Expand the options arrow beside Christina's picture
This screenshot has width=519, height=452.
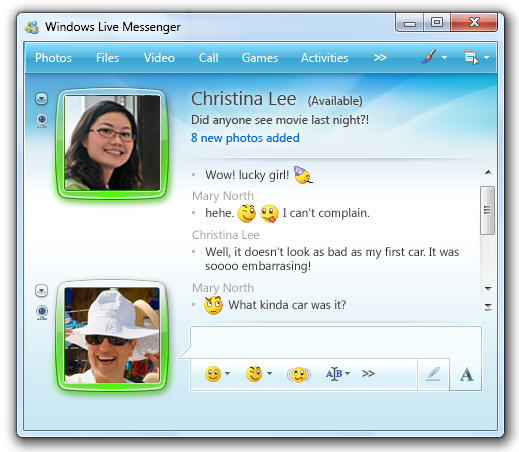[x=41, y=99]
